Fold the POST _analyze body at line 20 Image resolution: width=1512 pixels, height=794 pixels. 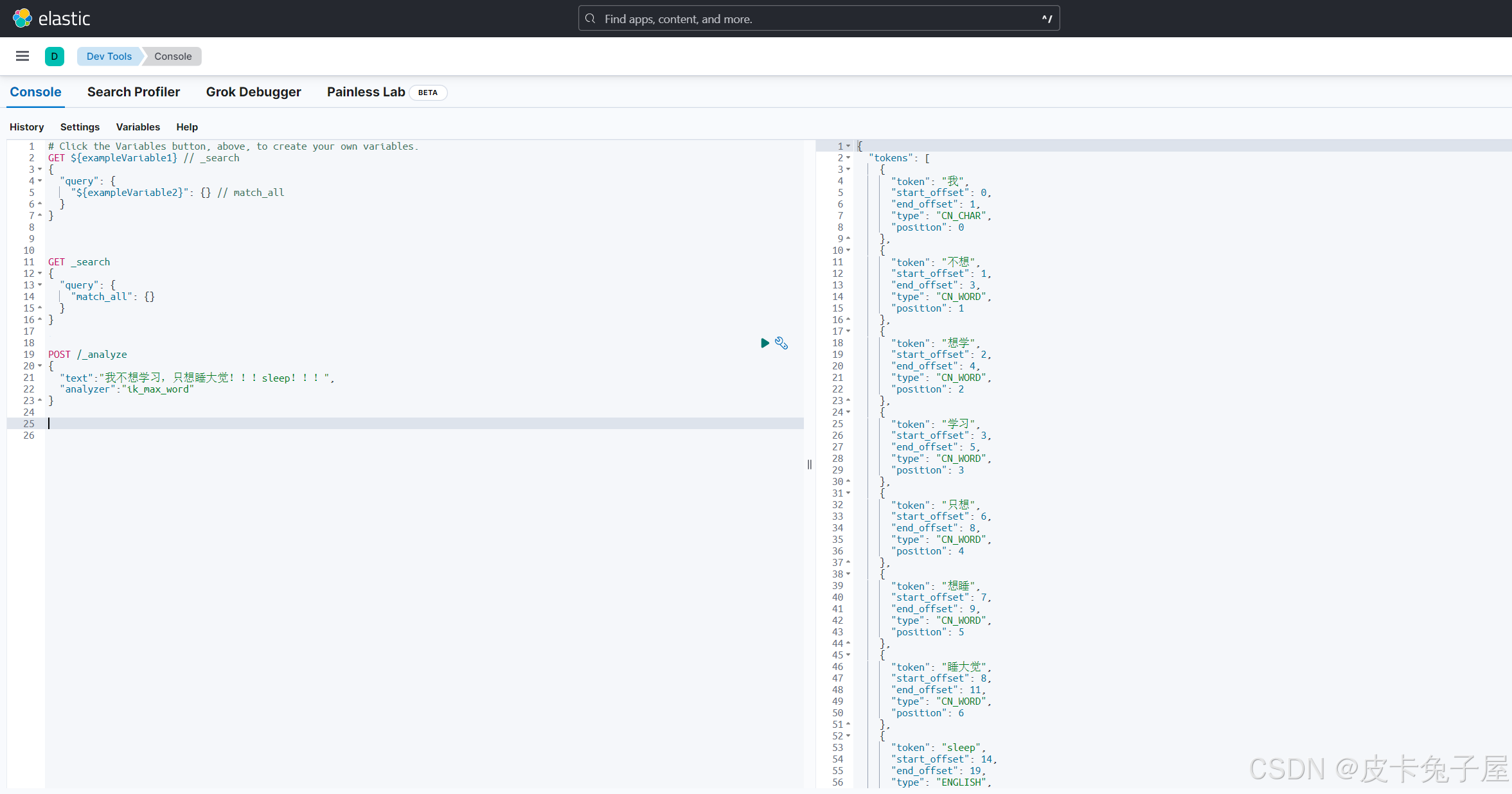pyautogui.click(x=40, y=366)
